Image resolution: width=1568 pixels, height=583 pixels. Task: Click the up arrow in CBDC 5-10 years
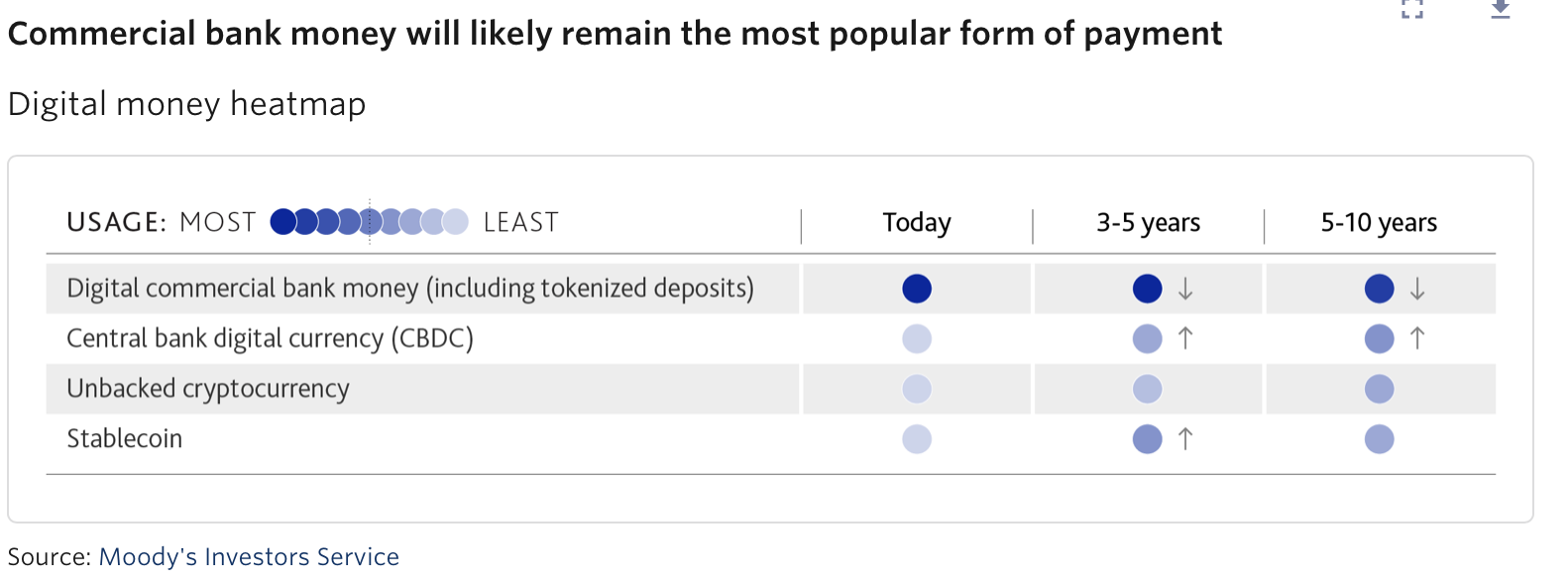click(x=1417, y=339)
